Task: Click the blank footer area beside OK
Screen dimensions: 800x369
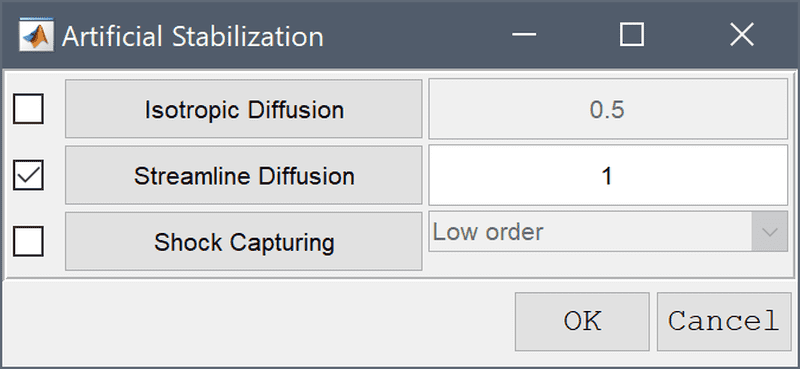Action: [255, 322]
